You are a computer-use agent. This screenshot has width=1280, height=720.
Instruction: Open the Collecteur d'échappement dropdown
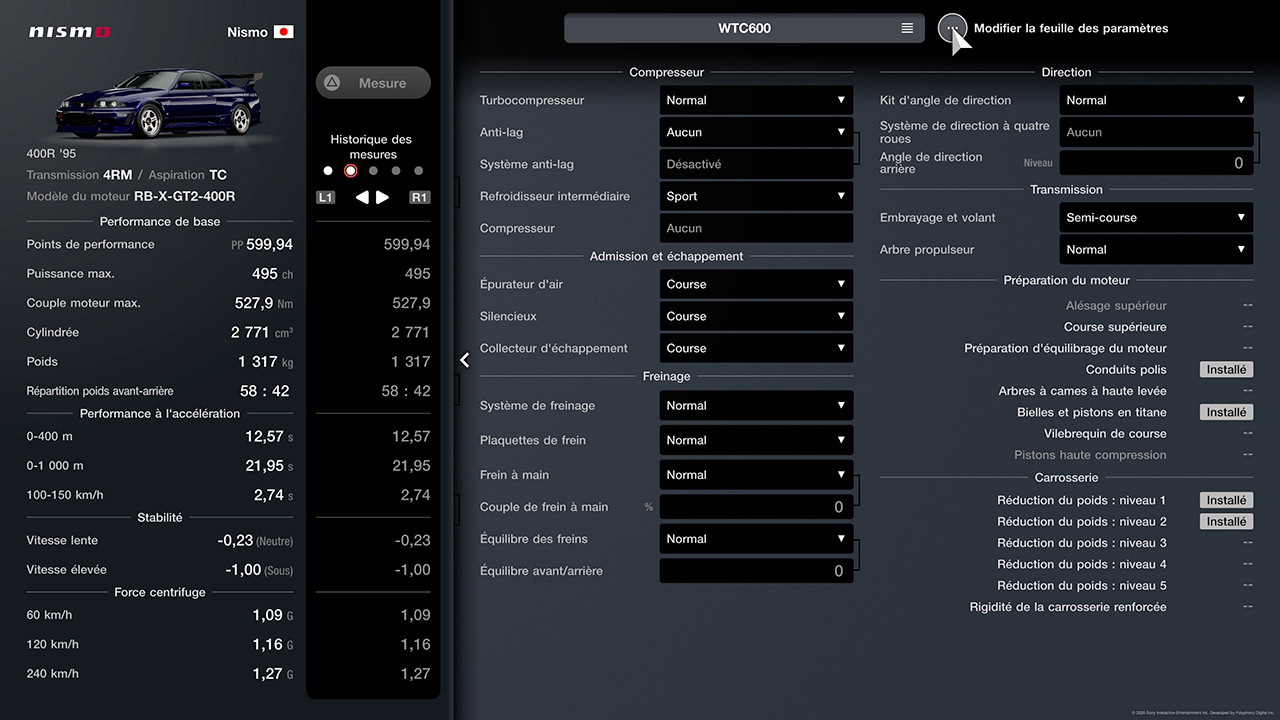(756, 348)
